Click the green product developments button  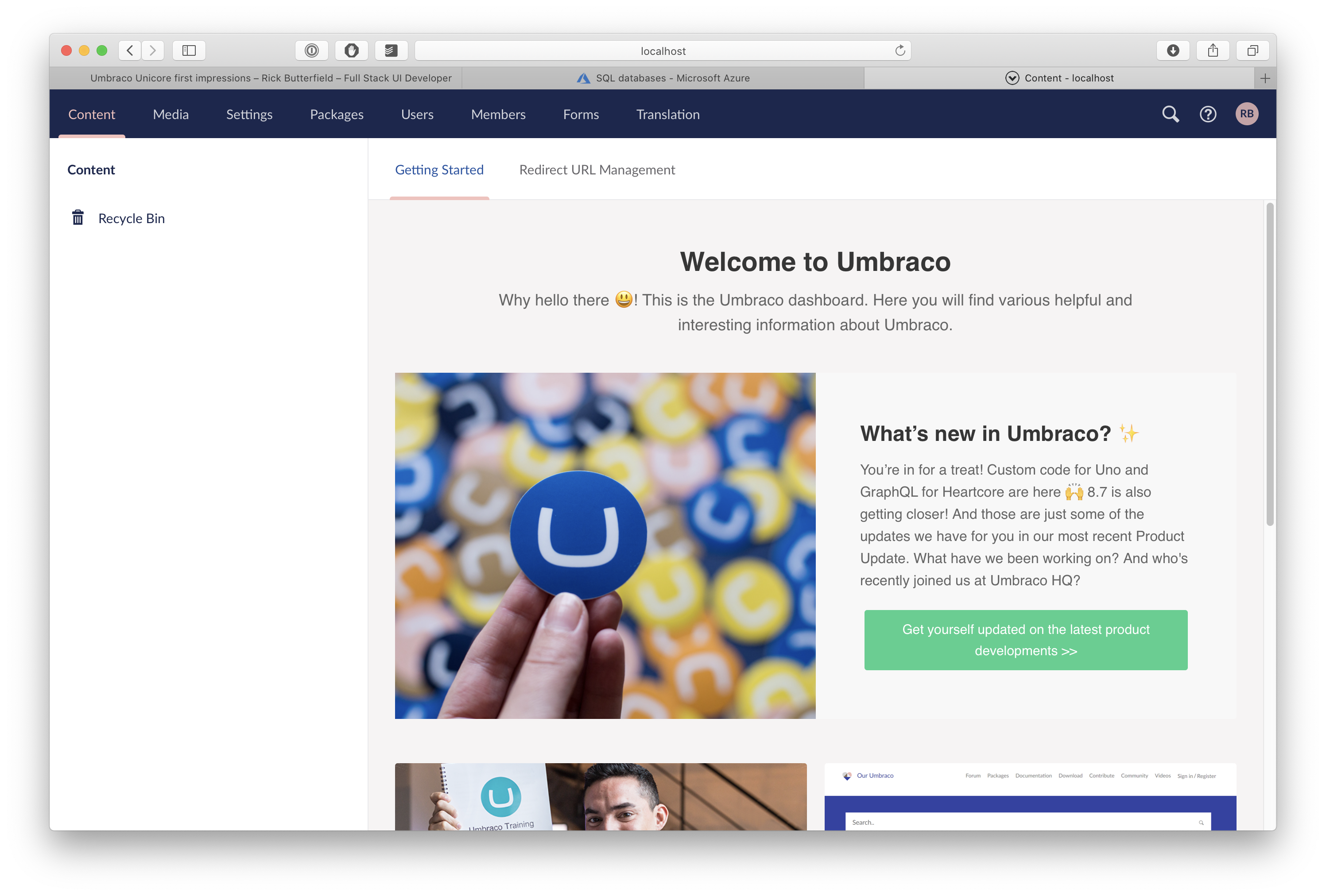click(1025, 639)
